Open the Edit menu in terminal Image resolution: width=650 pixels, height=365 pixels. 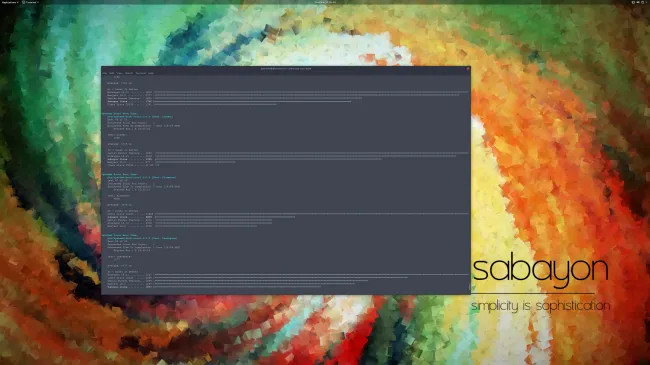coord(112,73)
